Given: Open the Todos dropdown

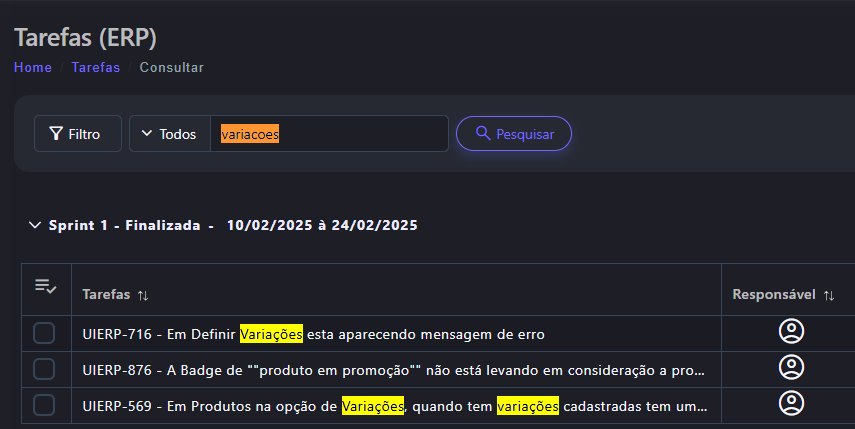Looking at the screenshot, I should [169, 133].
